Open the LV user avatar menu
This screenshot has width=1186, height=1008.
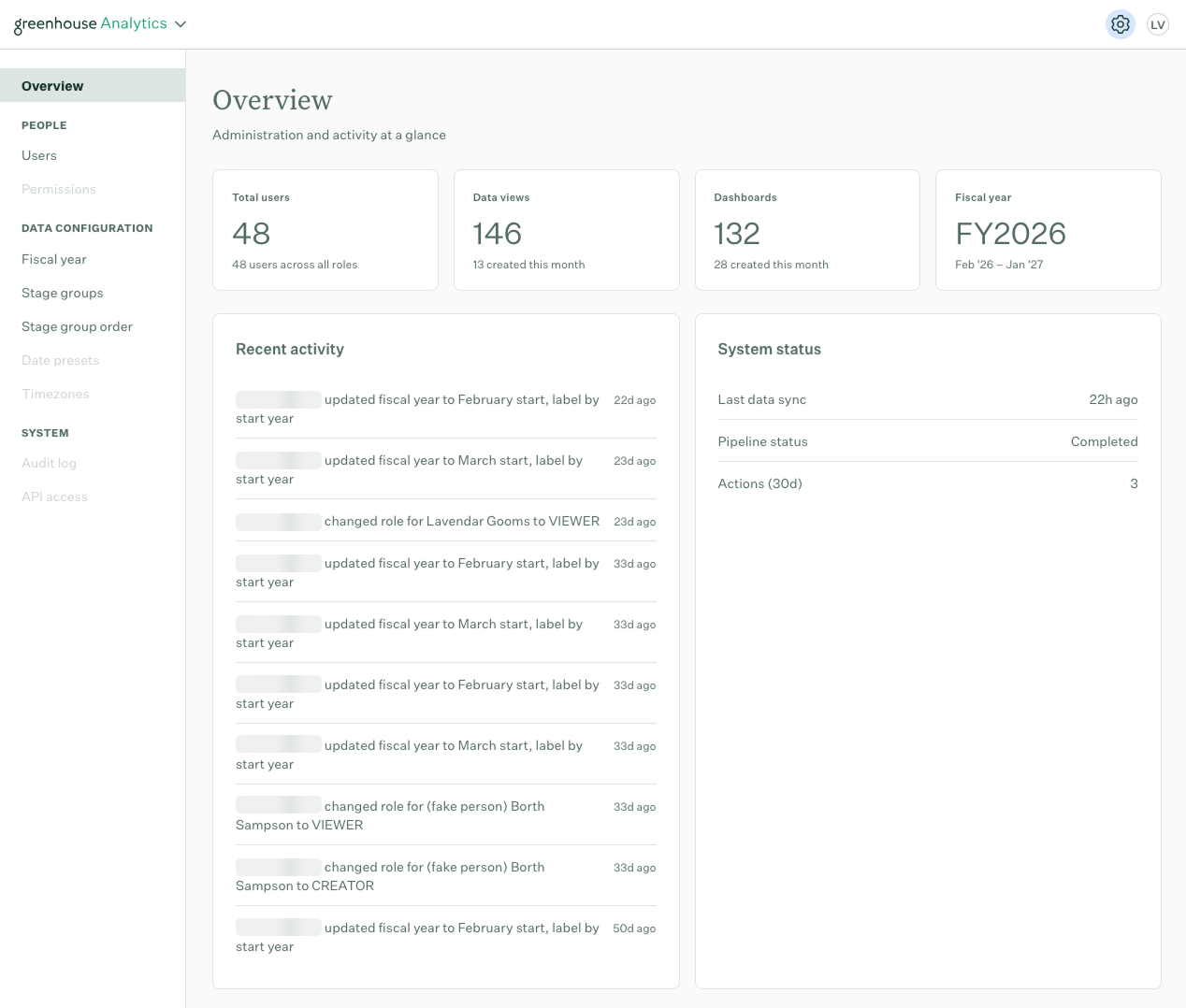[1158, 24]
